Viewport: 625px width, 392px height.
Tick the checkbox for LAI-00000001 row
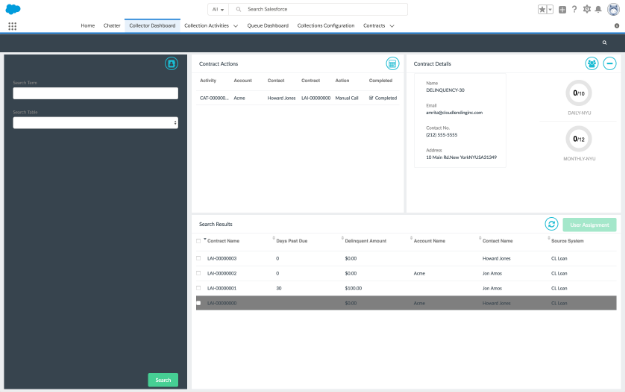199,288
